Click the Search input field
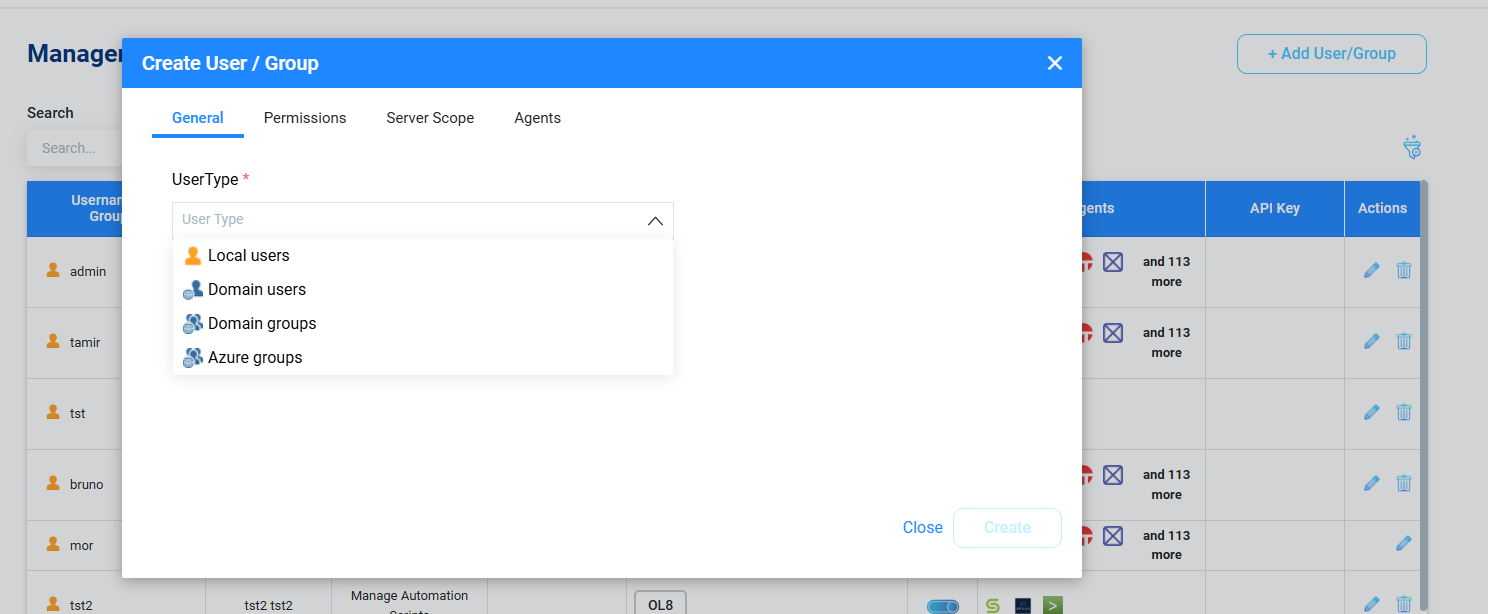The image size is (1488, 614). 74,148
